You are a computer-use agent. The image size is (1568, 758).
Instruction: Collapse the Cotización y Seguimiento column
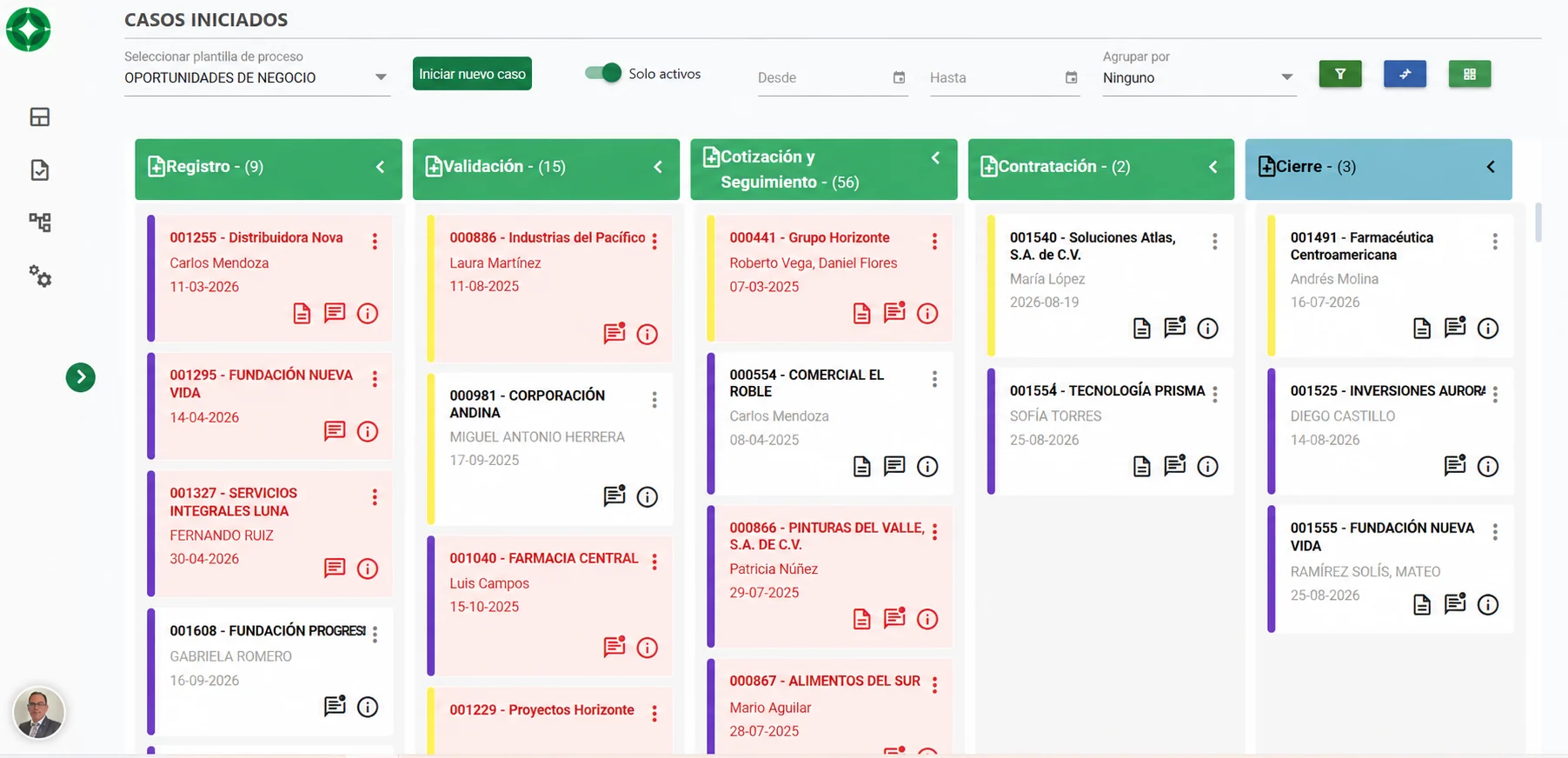coord(935,157)
